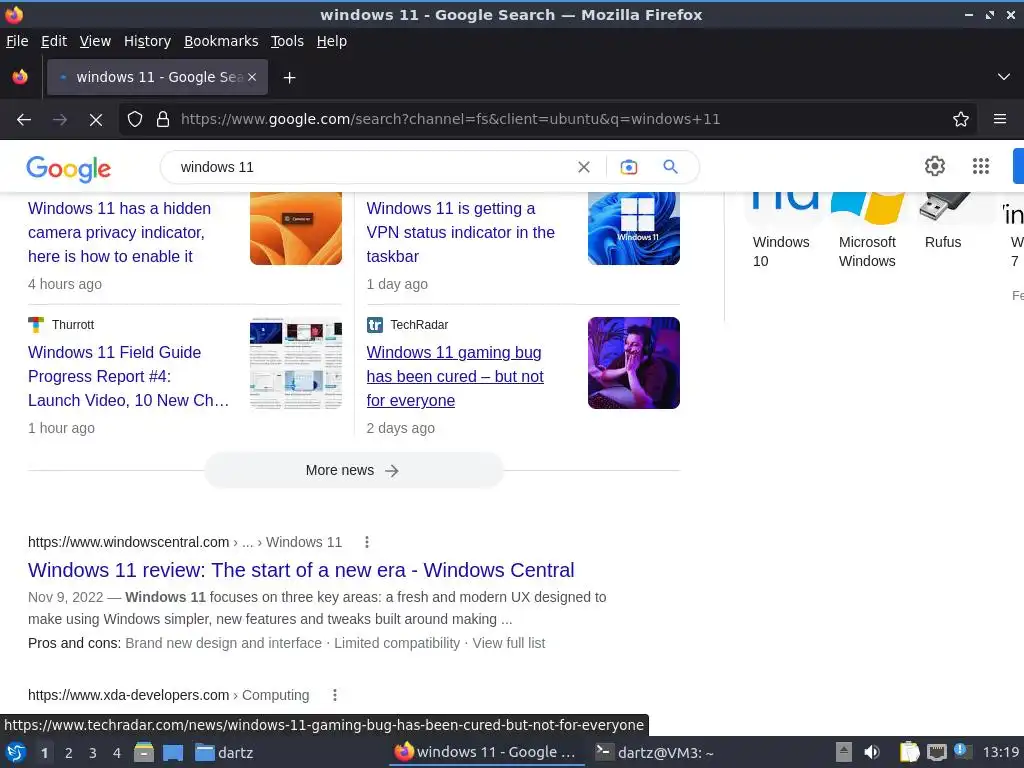Viewport: 1024px width, 768px height.
Task: Switch to workspace 2
Action: [69, 753]
